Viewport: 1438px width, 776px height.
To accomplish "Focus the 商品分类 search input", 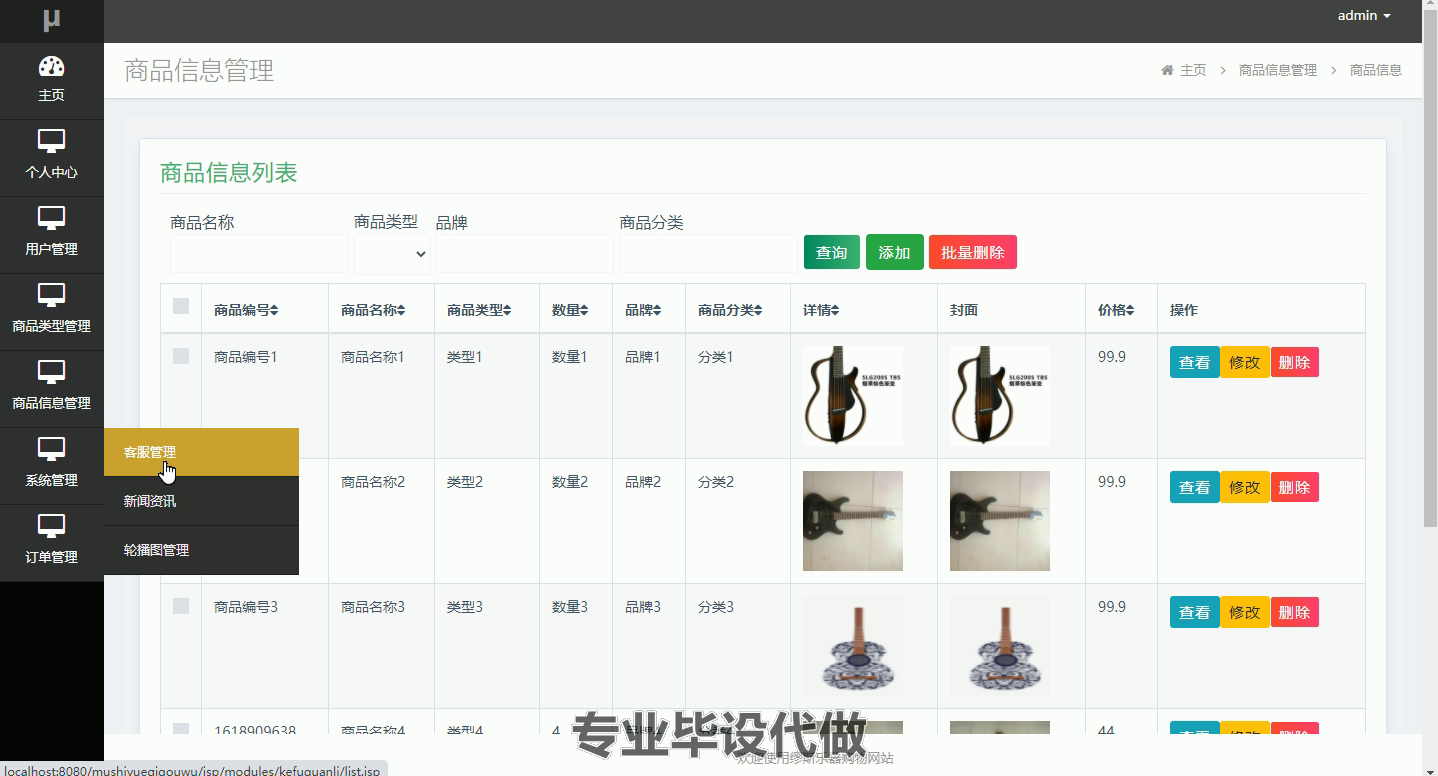I will pos(708,254).
